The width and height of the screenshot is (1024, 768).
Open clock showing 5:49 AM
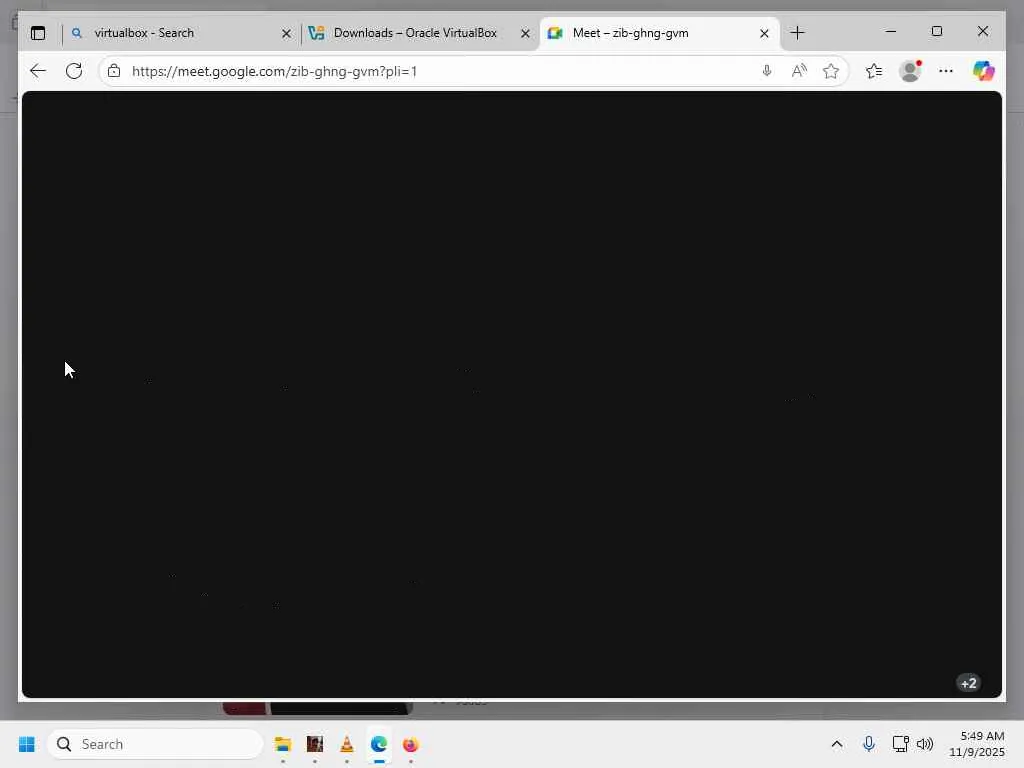[976, 744]
